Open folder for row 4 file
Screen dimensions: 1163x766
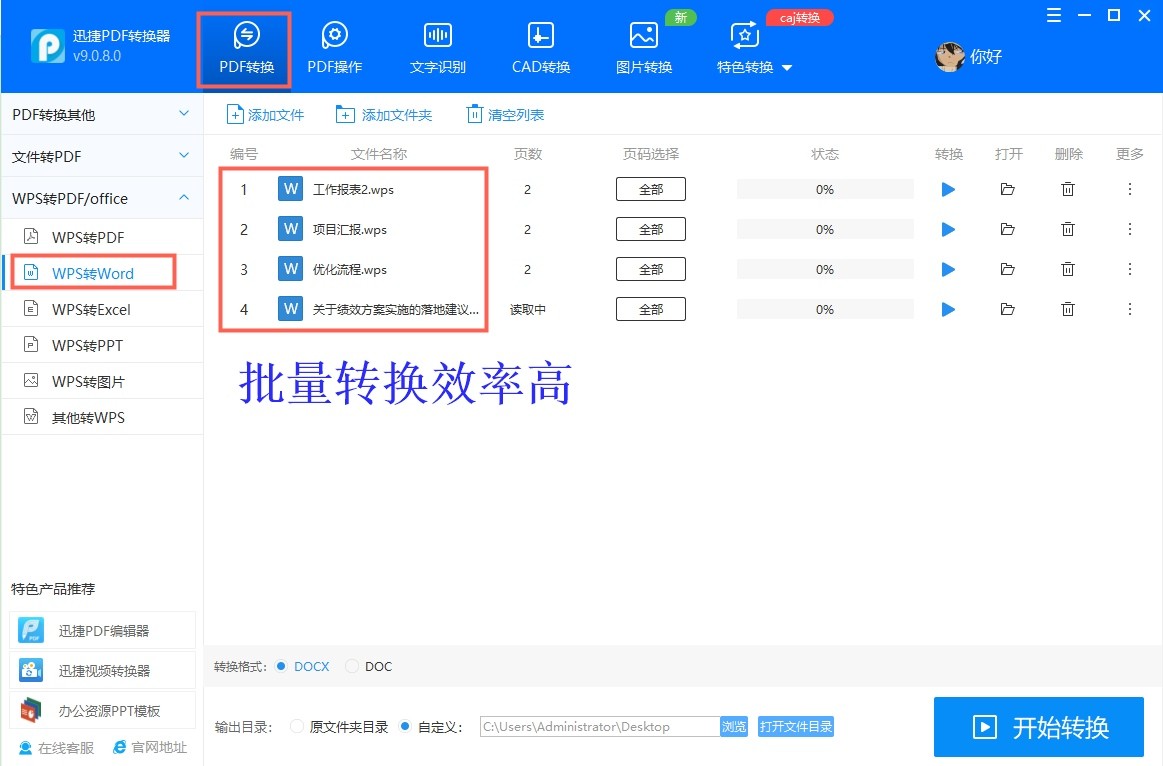(x=1007, y=309)
